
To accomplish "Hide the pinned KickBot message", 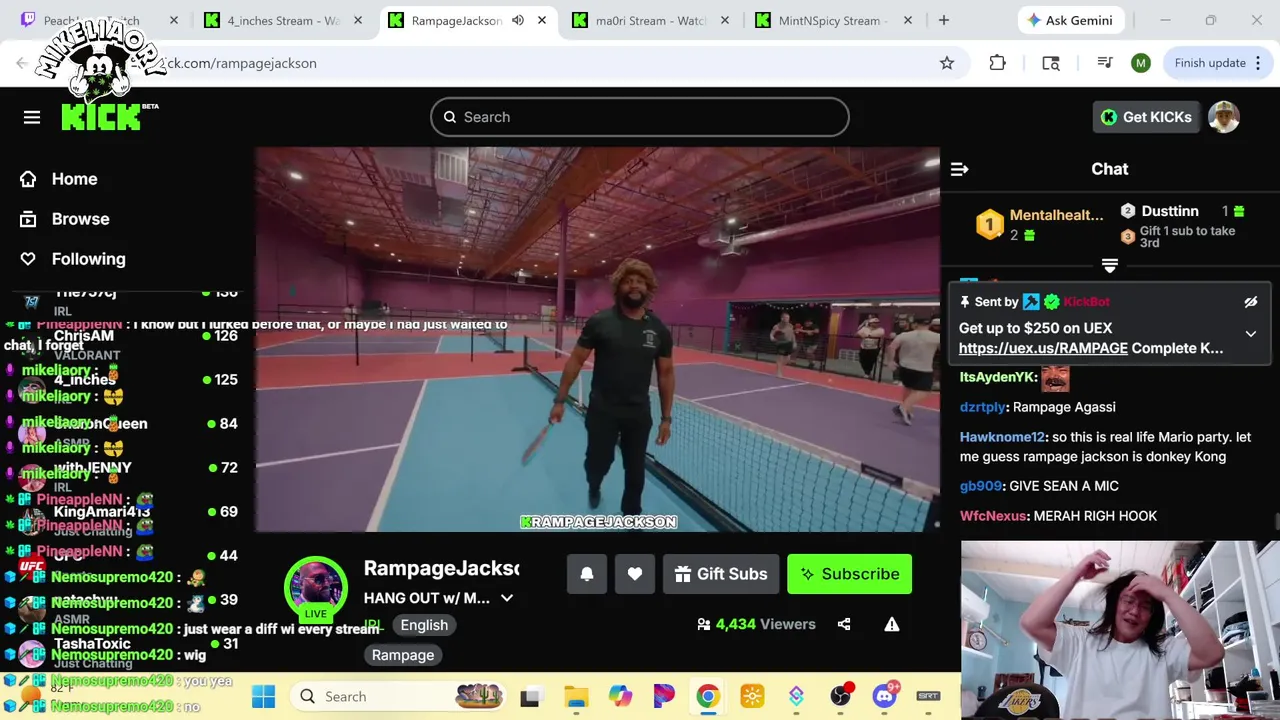I will (x=1250, y=302).
